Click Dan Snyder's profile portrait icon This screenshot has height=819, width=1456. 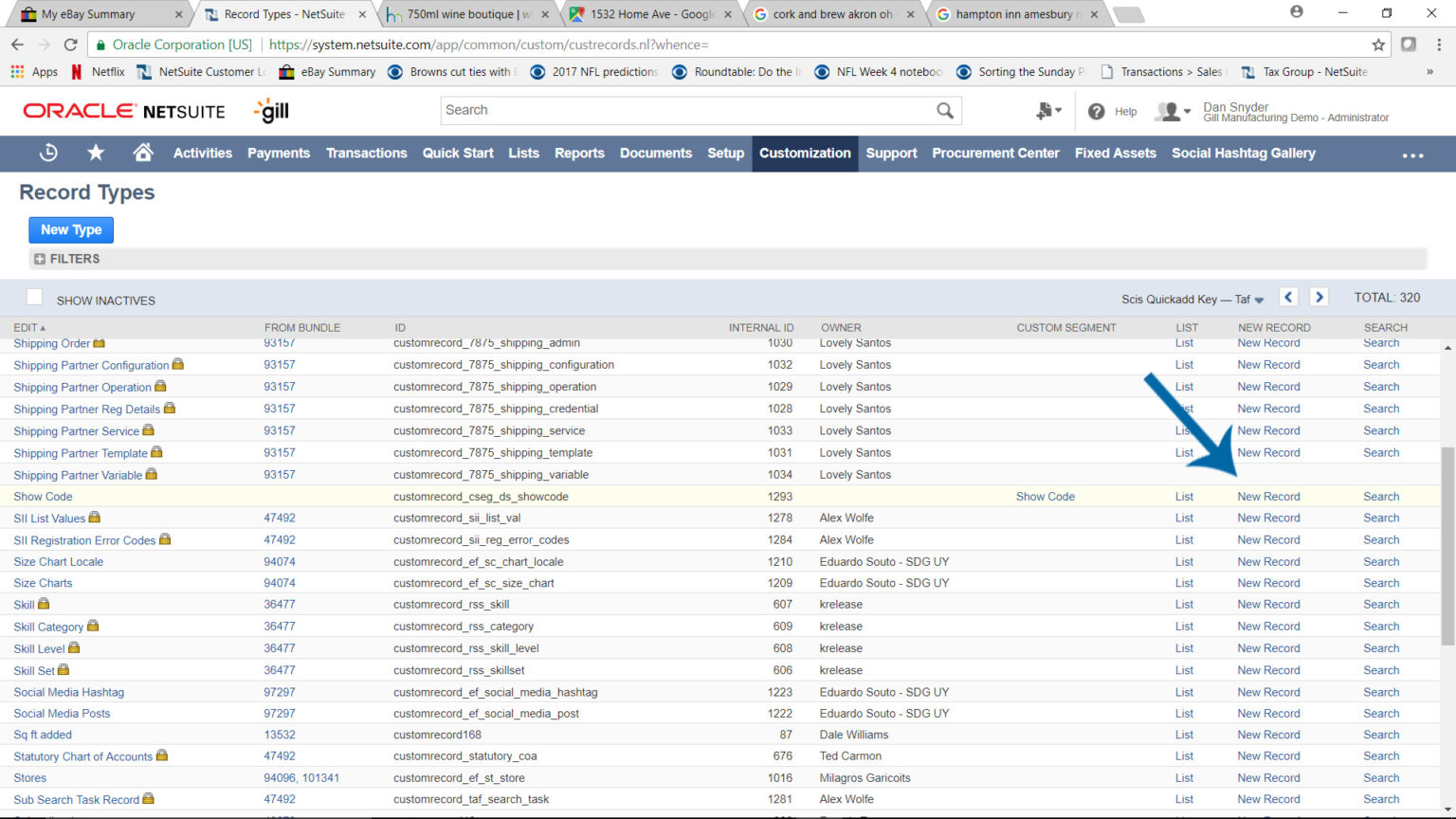point(1168,111)
